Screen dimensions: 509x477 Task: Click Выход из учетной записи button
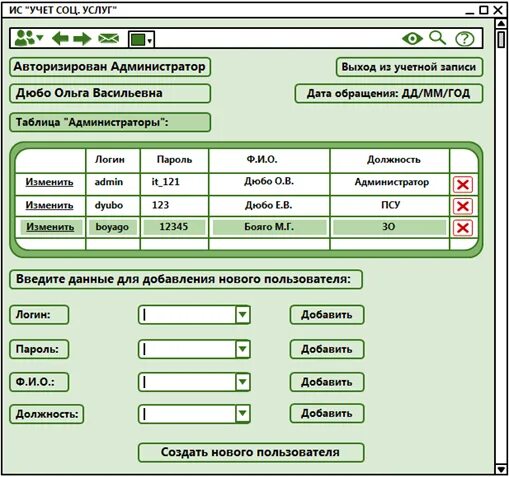point(409,67)
